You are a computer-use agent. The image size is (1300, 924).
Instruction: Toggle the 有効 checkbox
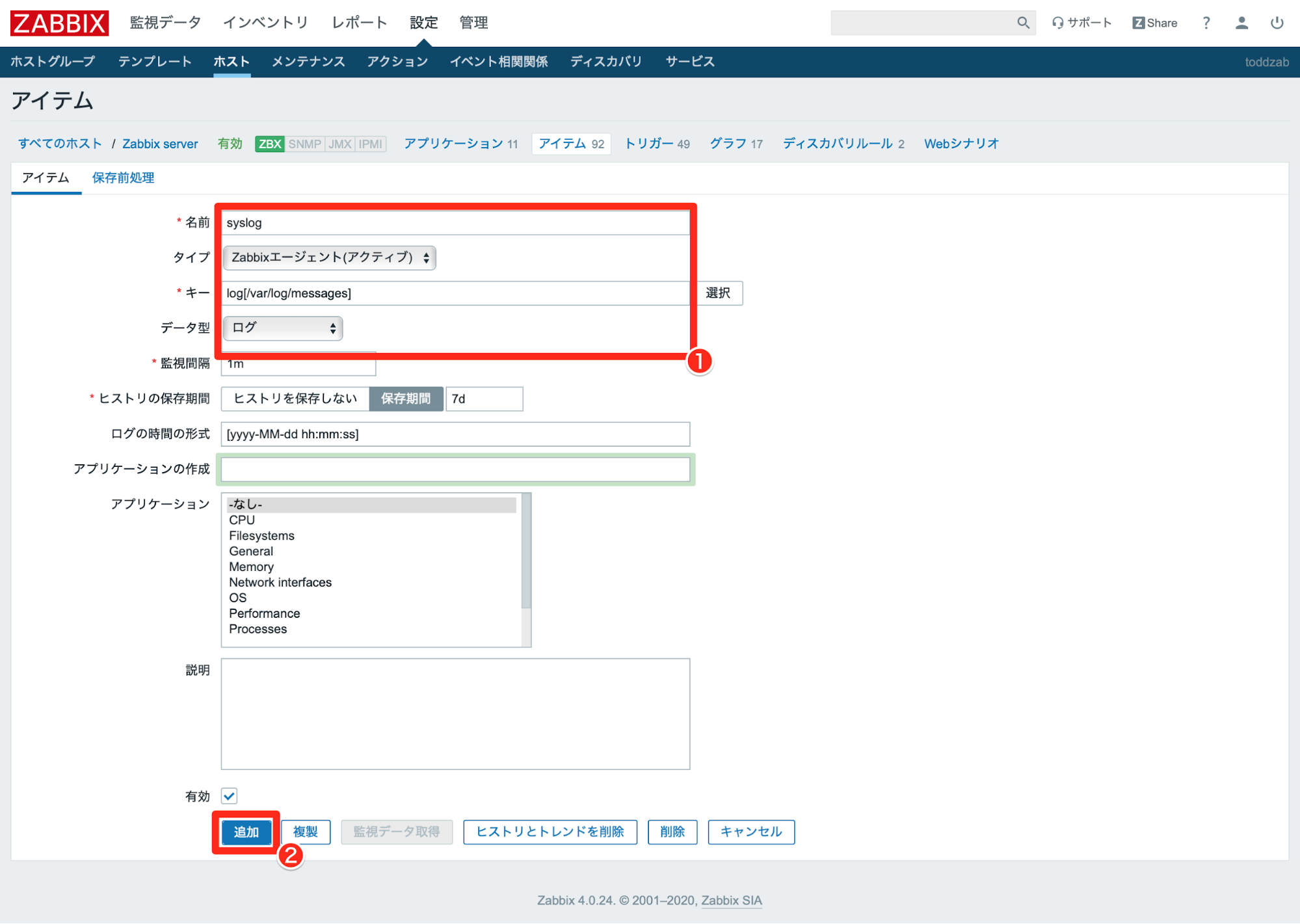pos(229,796)
